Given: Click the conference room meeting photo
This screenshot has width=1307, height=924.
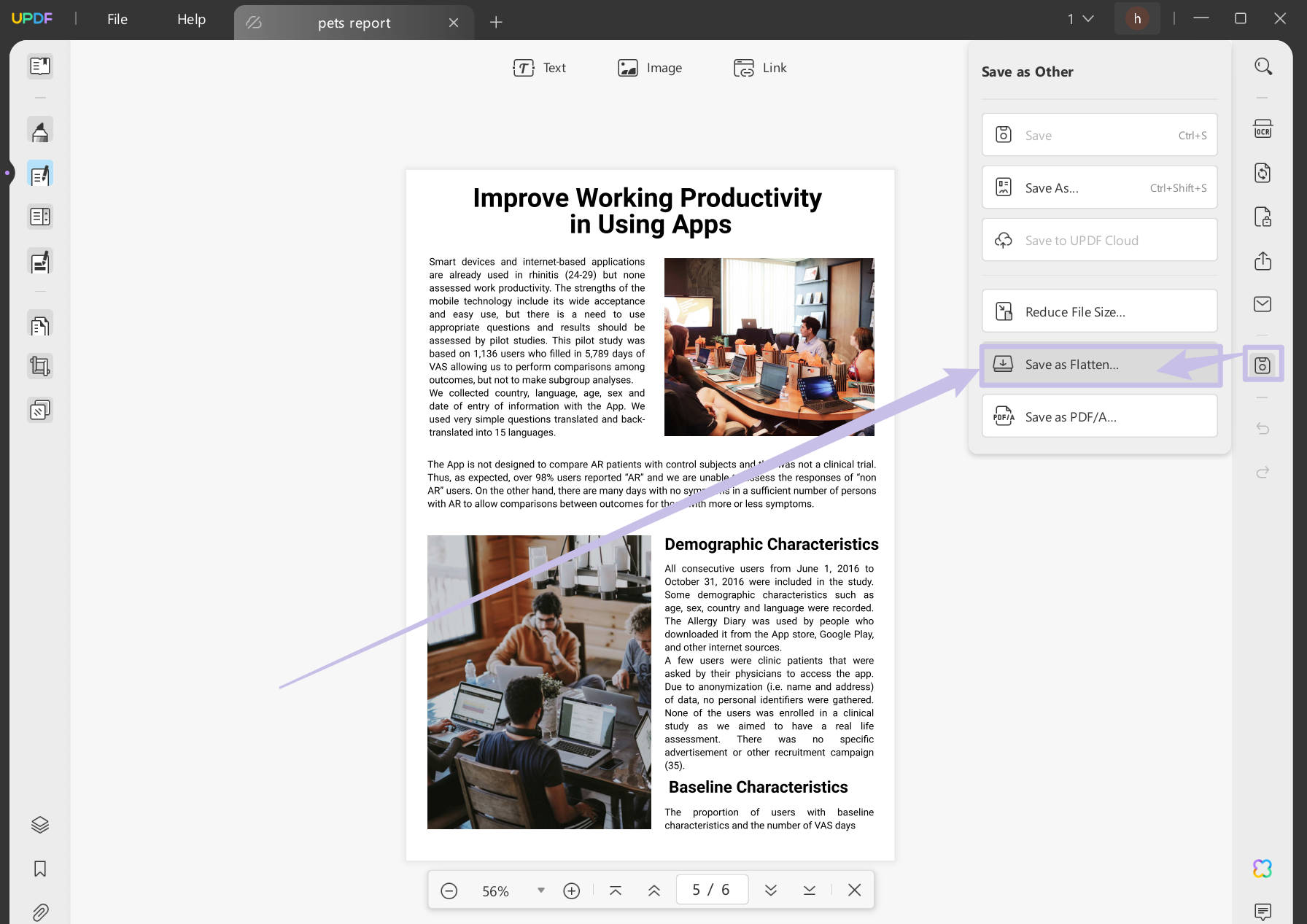Looking at the screenshot, I should [x=769, y=347].
